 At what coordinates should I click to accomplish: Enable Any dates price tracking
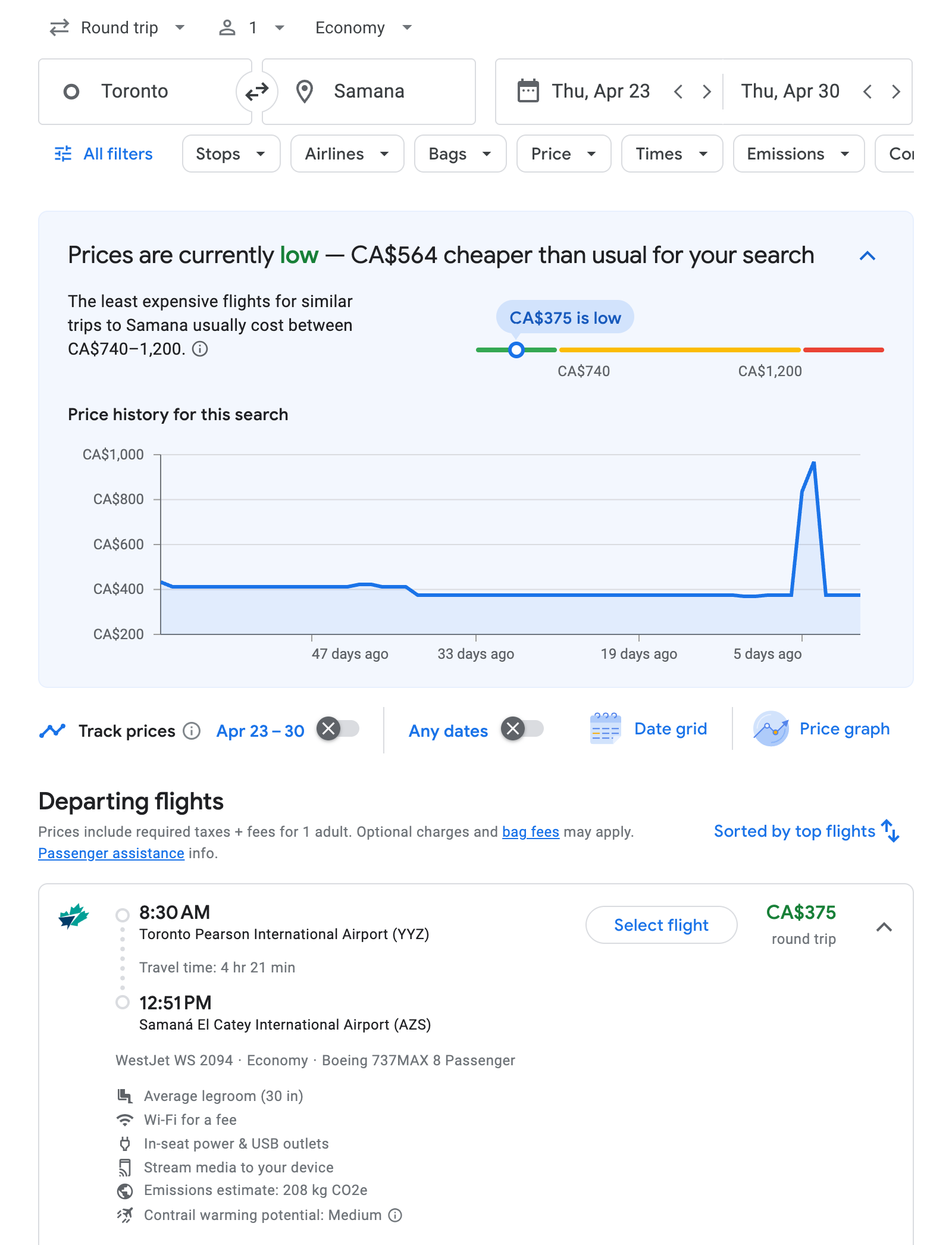[522, 729]
